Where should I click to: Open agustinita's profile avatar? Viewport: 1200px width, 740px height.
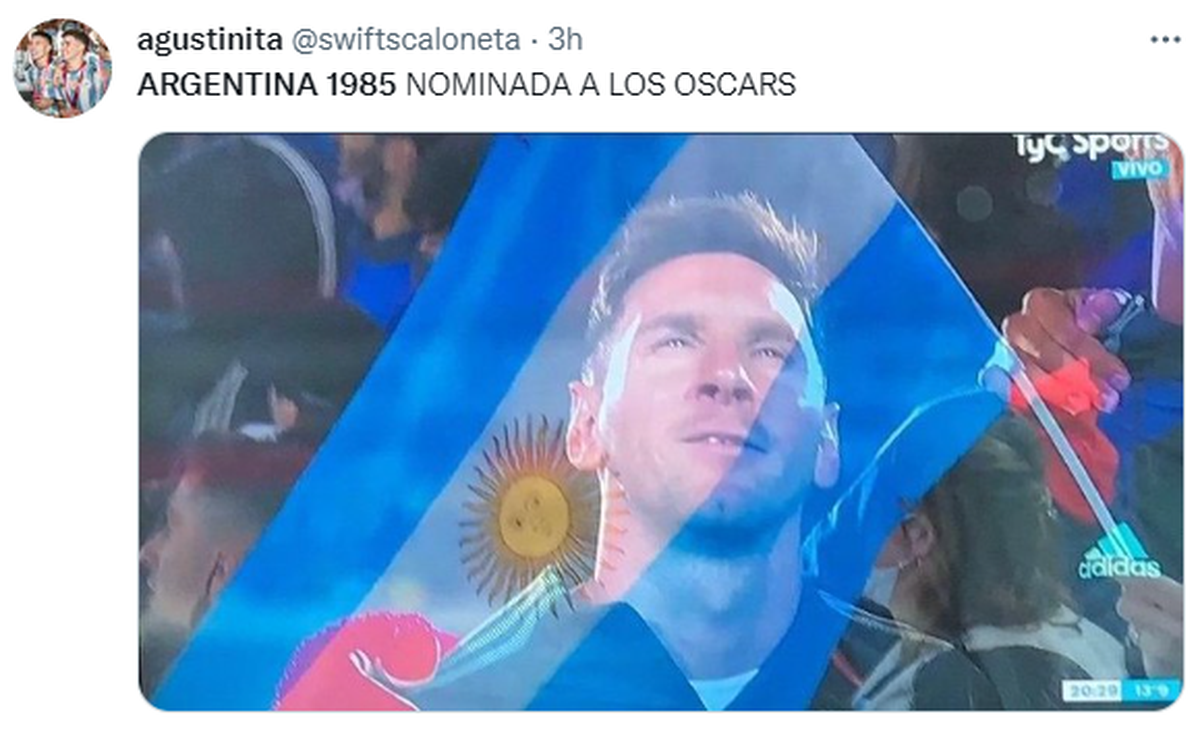point(62,68)
